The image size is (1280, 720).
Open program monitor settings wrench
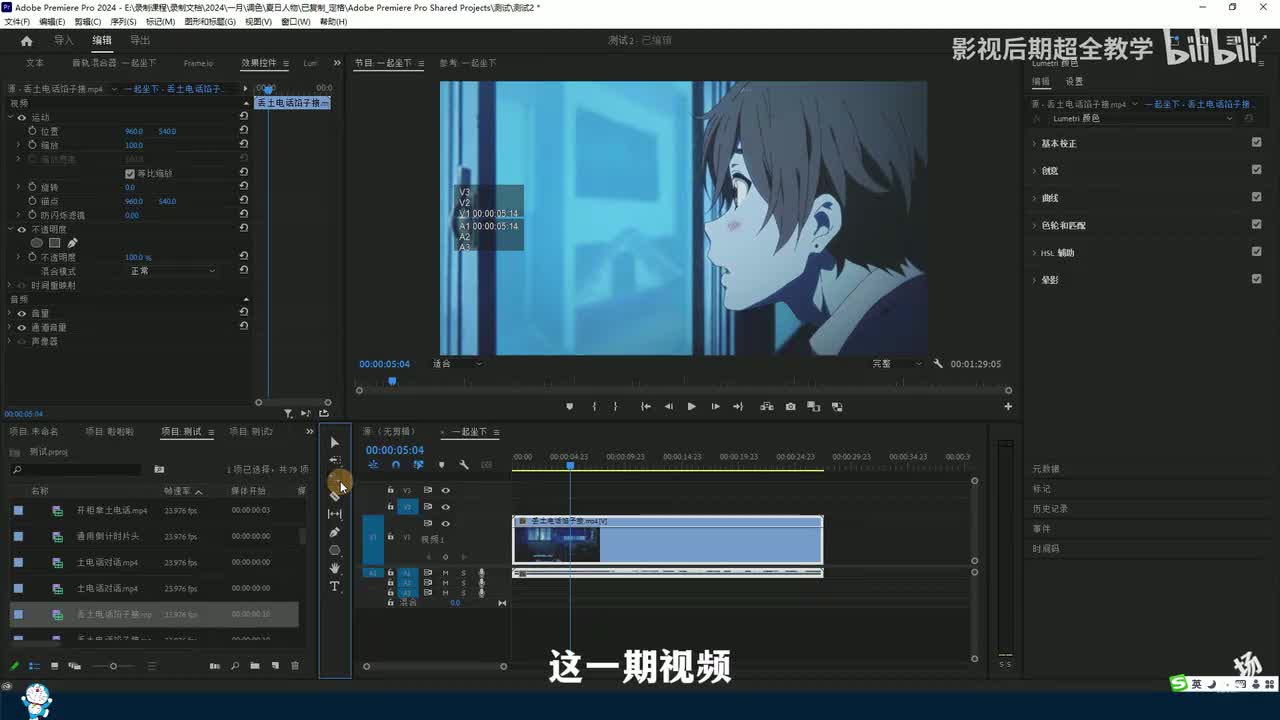tap(938, 364)
